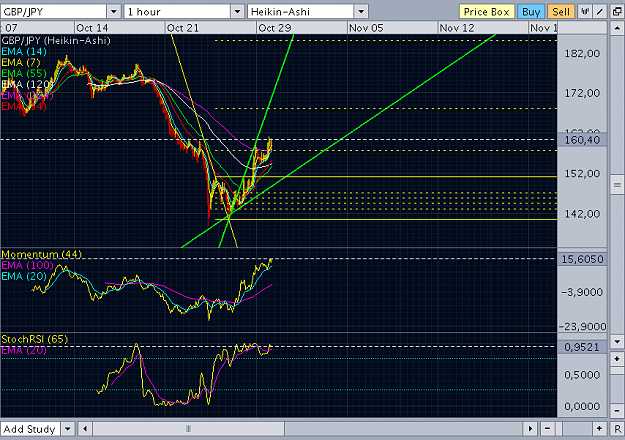Image resolution: width=625 pixels, height=440 pixels.
Task: Open the chart indicator tool icon
Action: (x=584, y=12)
